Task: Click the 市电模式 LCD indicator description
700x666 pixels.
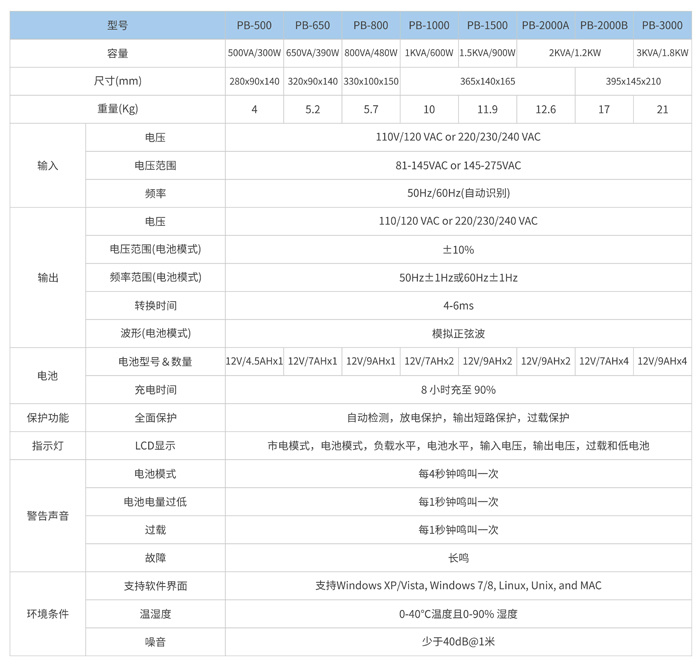Action: [458, 445]
